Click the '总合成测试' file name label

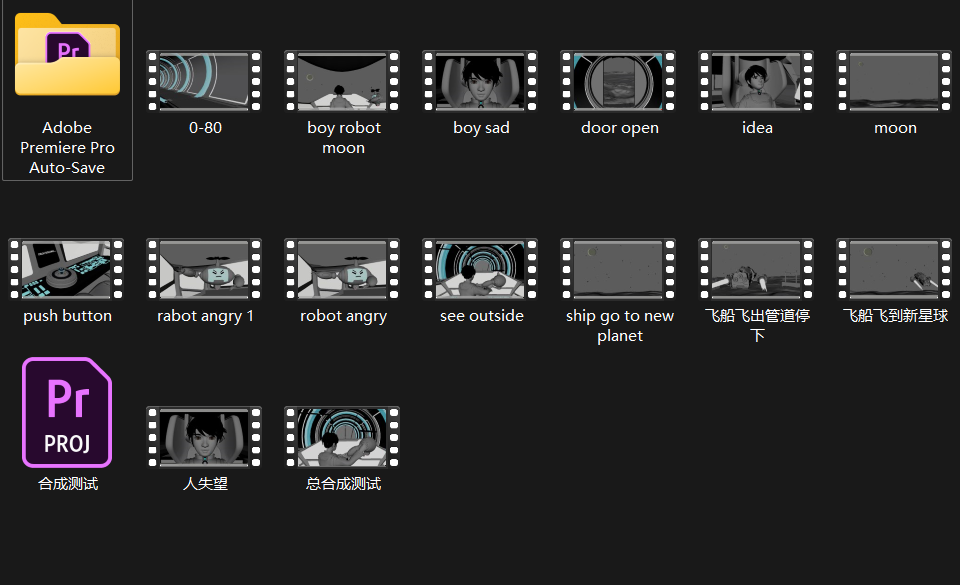click(x=343, y=484)
